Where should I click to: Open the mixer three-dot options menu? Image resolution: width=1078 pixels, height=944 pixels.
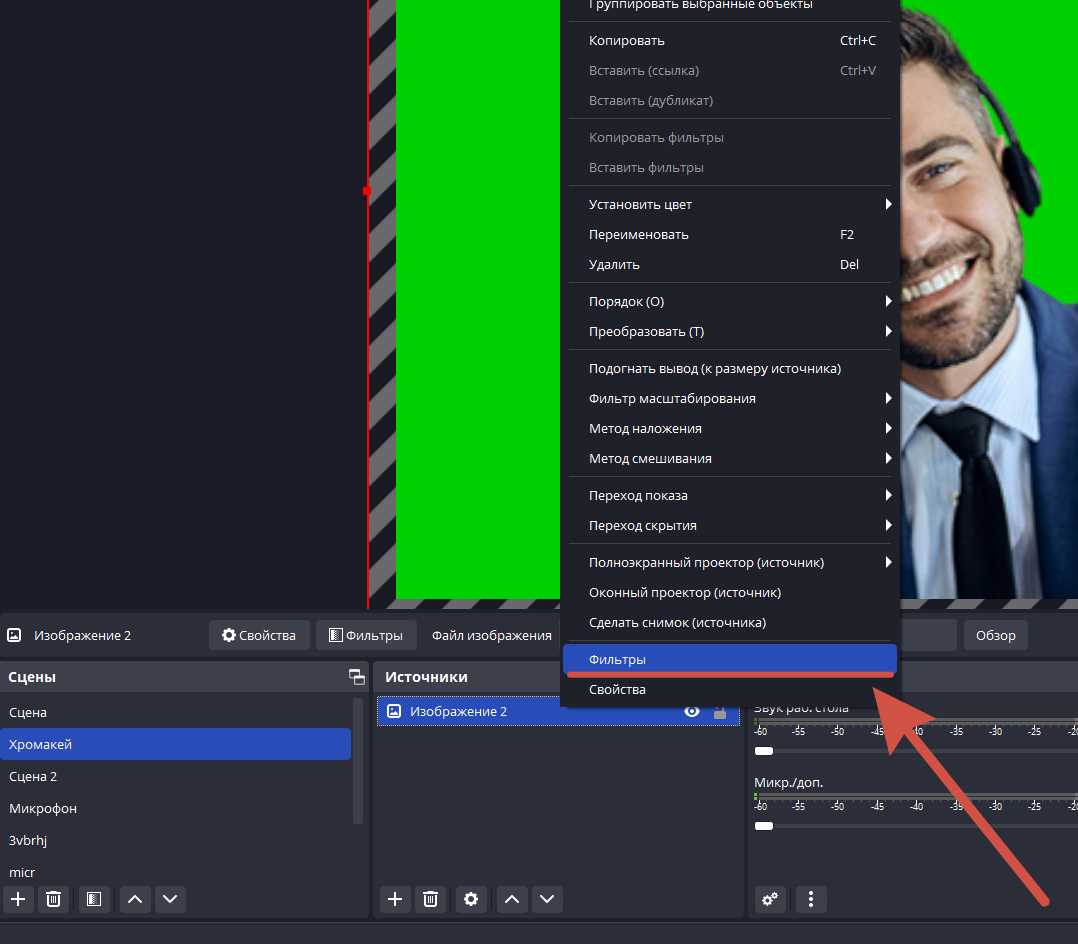(811, 899)
